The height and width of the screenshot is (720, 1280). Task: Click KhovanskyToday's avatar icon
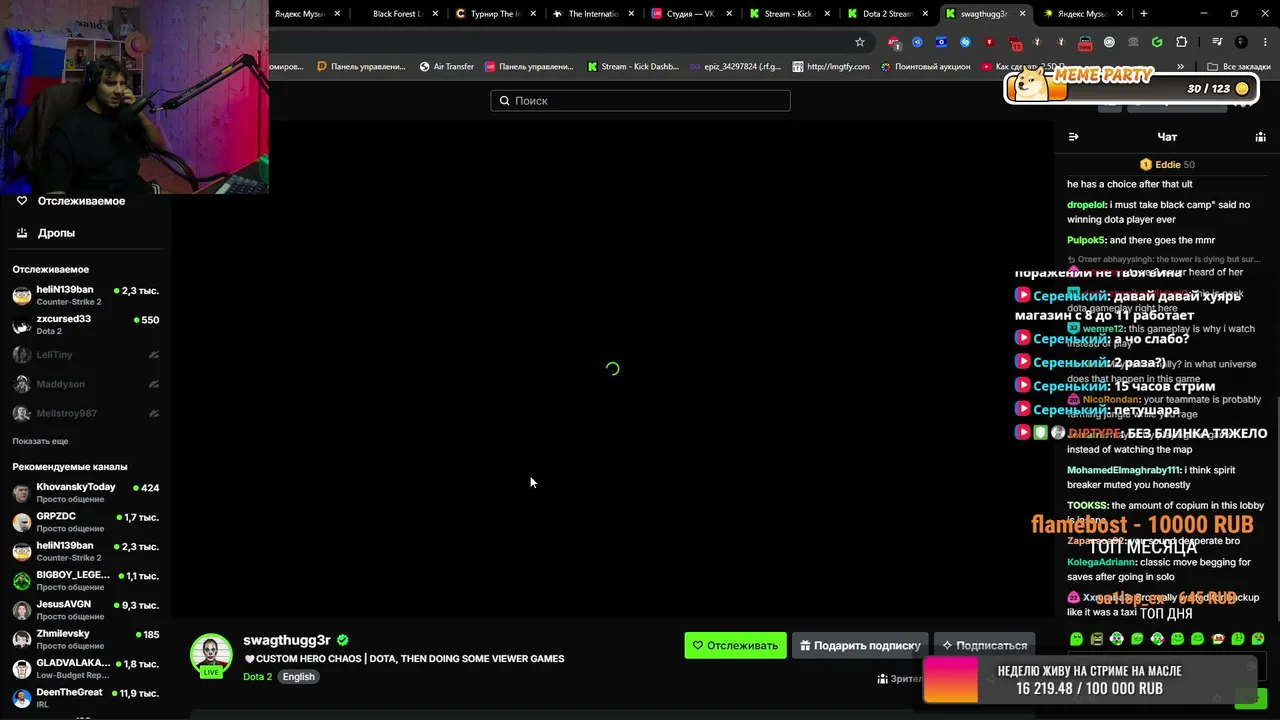click(x=21, y=493)
